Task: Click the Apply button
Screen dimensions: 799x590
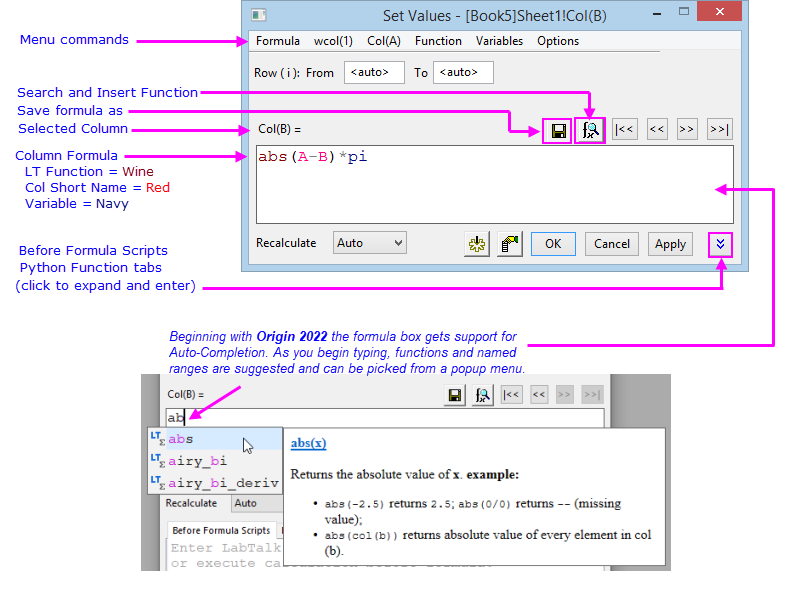Action: pos(670,244)
